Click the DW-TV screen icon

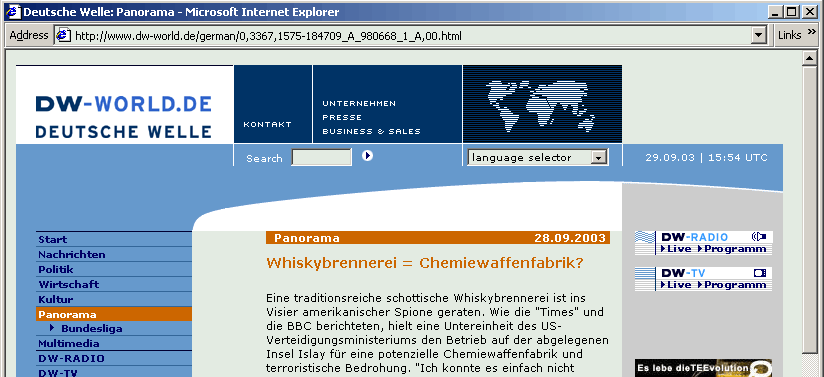click(760, 273)
